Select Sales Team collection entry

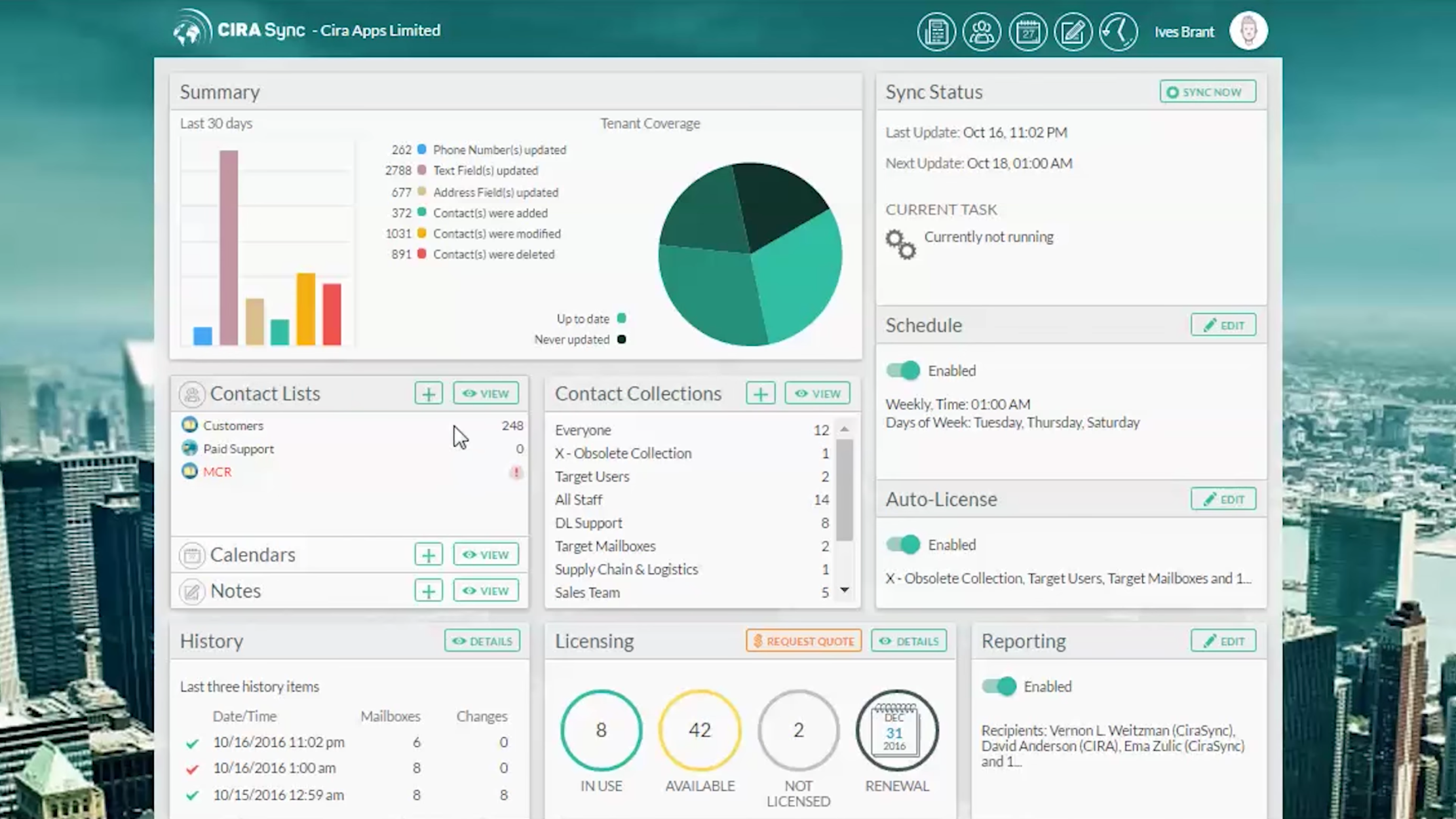coord(587,592)
